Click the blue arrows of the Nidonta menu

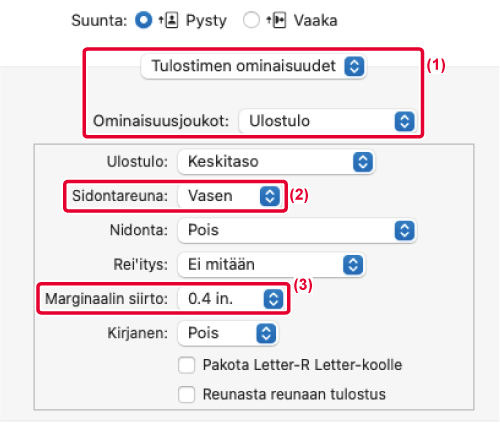tap(405, 230)
